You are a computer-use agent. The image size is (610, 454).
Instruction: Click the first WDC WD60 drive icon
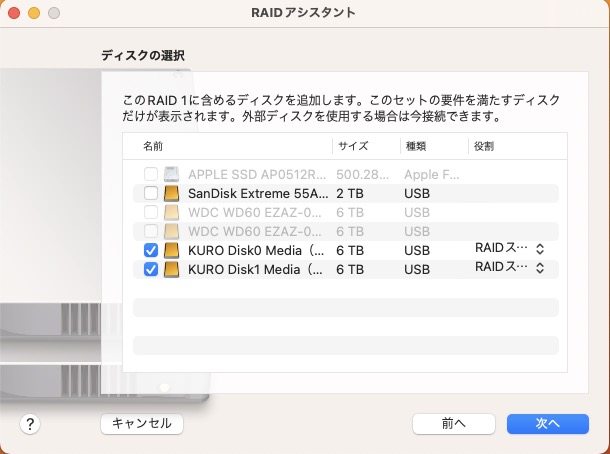point(172,211)
